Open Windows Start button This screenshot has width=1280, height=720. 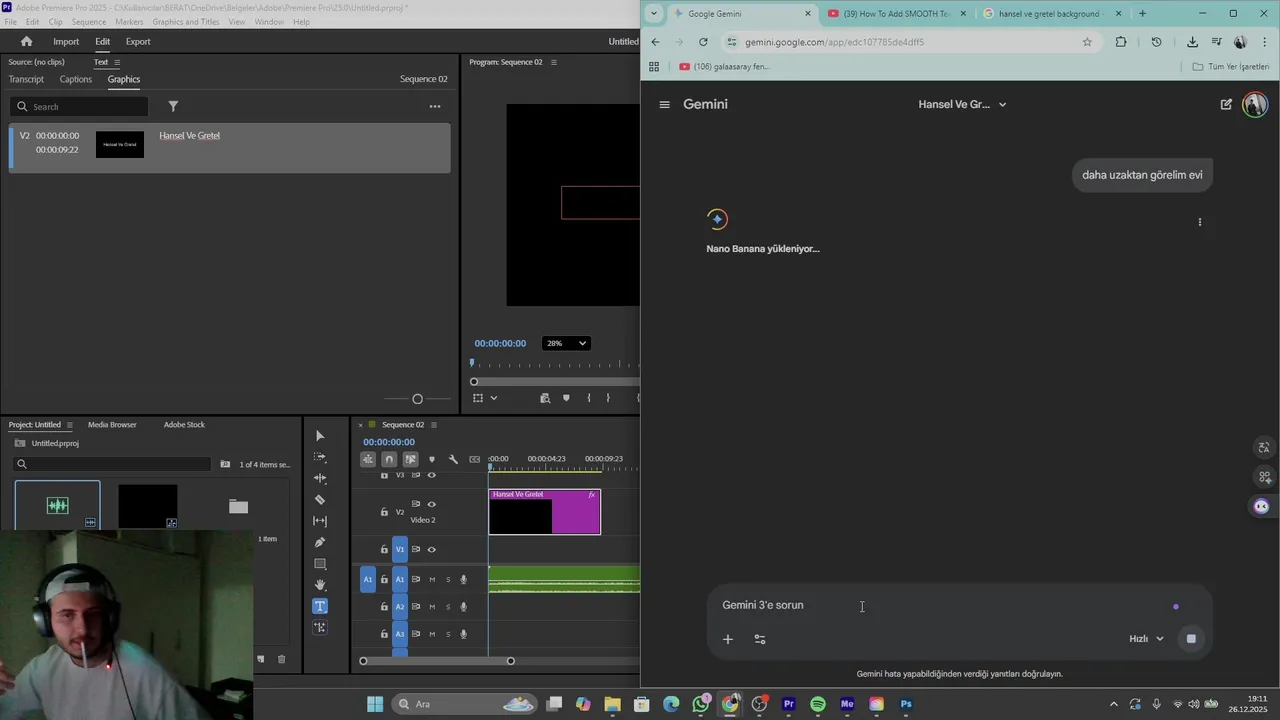375,704
